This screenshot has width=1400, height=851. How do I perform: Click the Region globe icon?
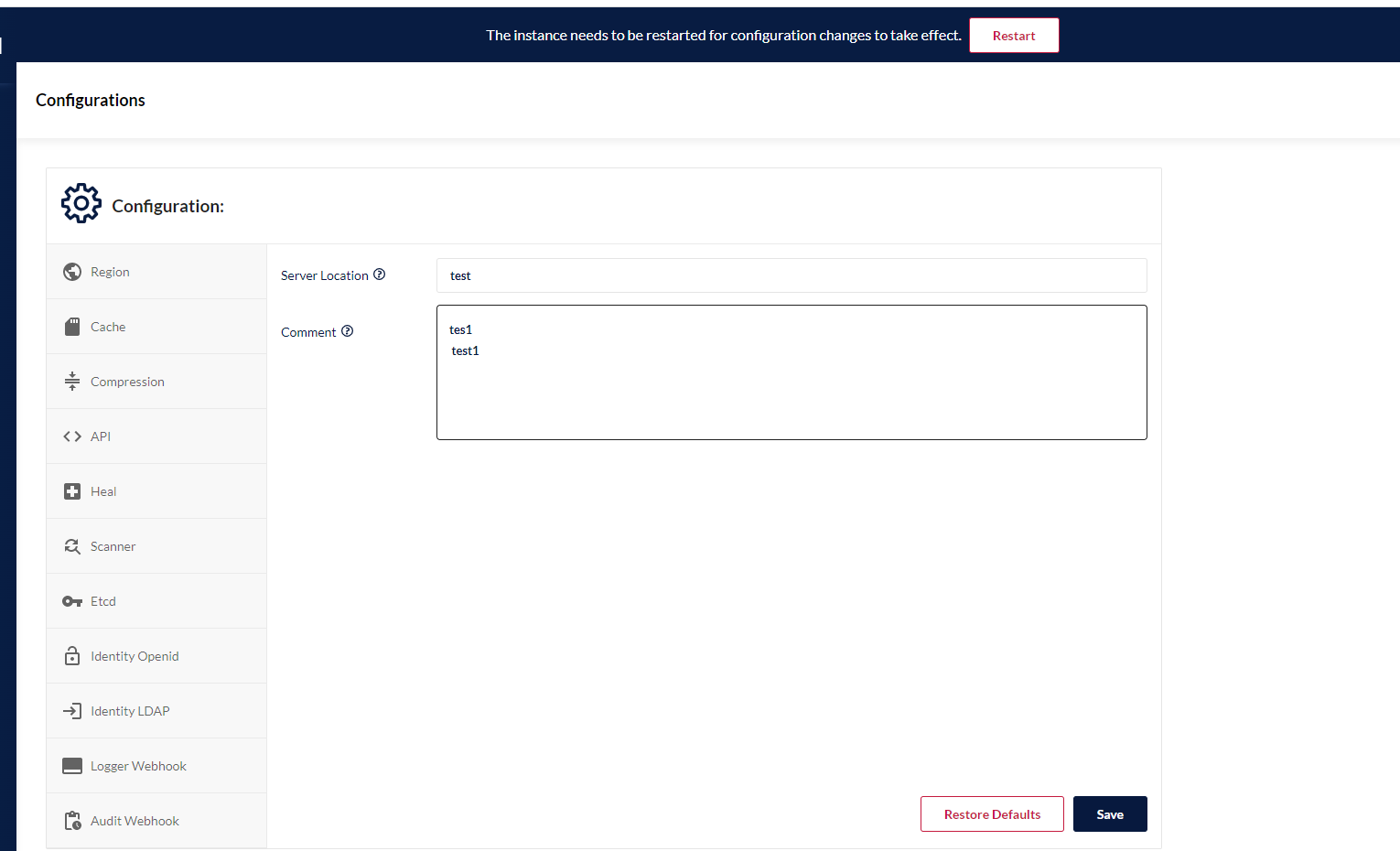[72, 272]
